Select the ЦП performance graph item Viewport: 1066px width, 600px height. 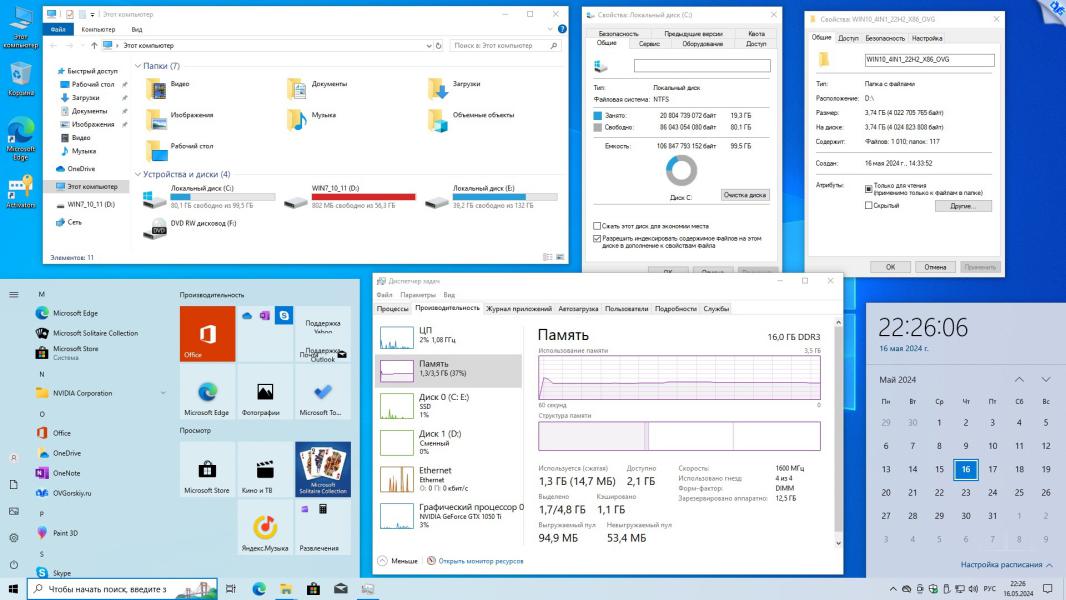(449, 336)
